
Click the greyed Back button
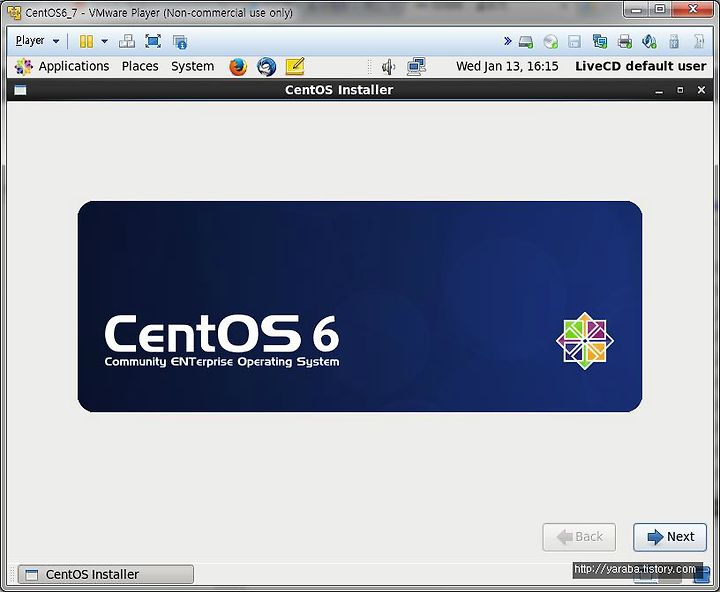click(579, 537)
